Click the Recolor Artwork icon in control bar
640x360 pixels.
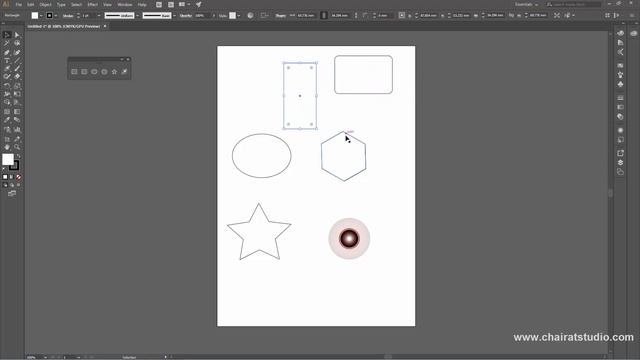[x=250, y=16]
